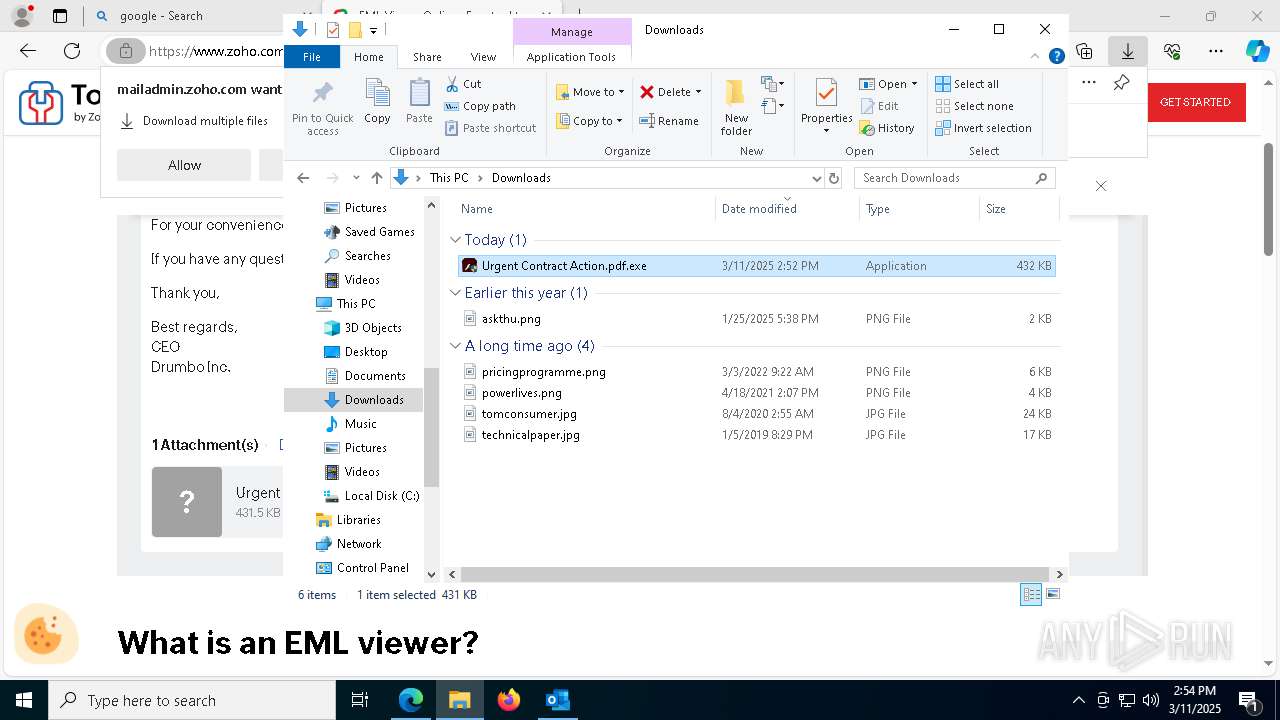Select Paste shortcut command
Image resolution: width=1280 pixels, height=720 pixels.
pyautogui.click(x=490, y=128)
